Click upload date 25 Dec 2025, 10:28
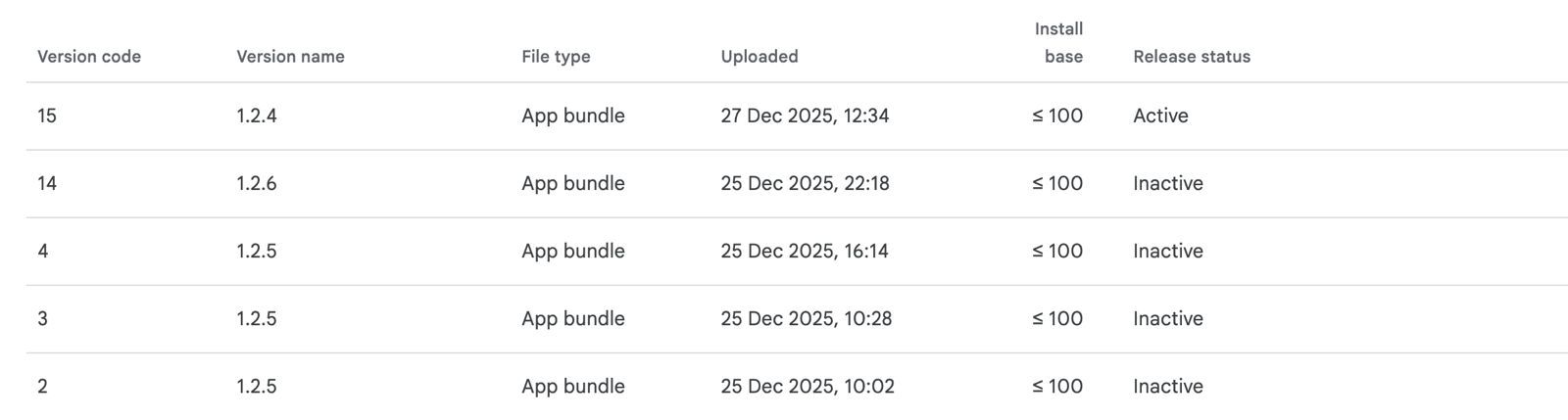 pos(806,318)
